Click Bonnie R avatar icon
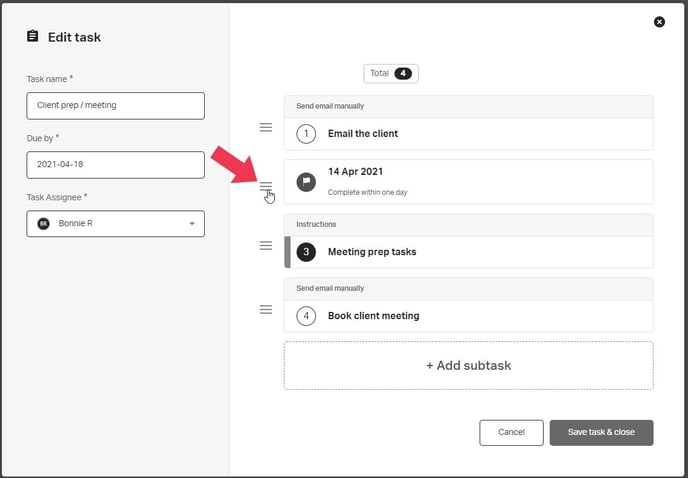This screenshot has height=479, width=688. click(x=43, y=224)
